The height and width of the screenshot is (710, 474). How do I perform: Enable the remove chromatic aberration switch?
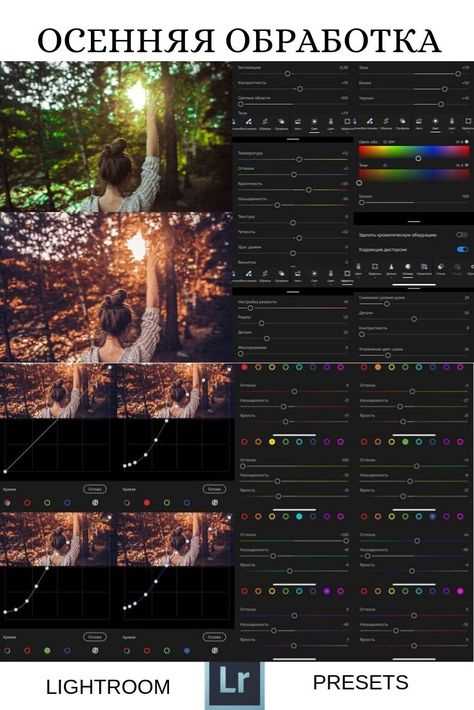[462, 235]
